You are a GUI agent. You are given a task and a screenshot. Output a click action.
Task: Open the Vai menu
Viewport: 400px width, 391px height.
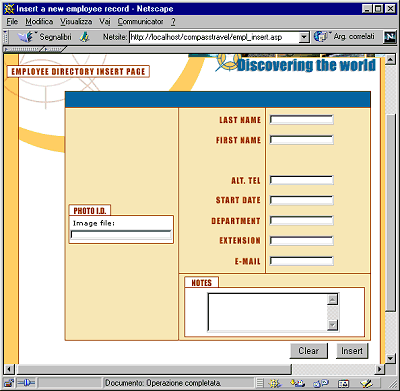pos(104,22)
